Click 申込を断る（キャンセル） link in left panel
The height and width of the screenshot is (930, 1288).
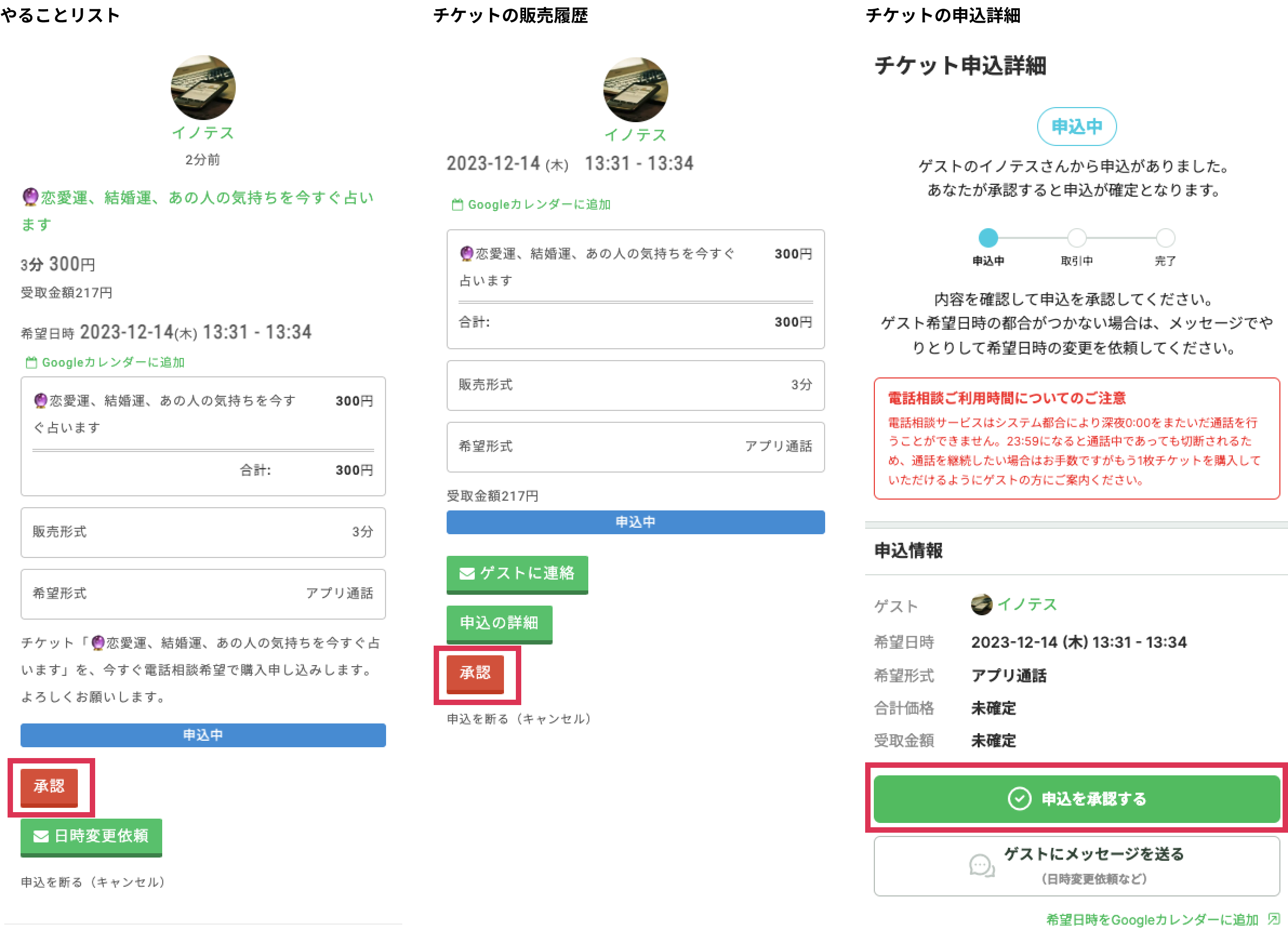93,882
